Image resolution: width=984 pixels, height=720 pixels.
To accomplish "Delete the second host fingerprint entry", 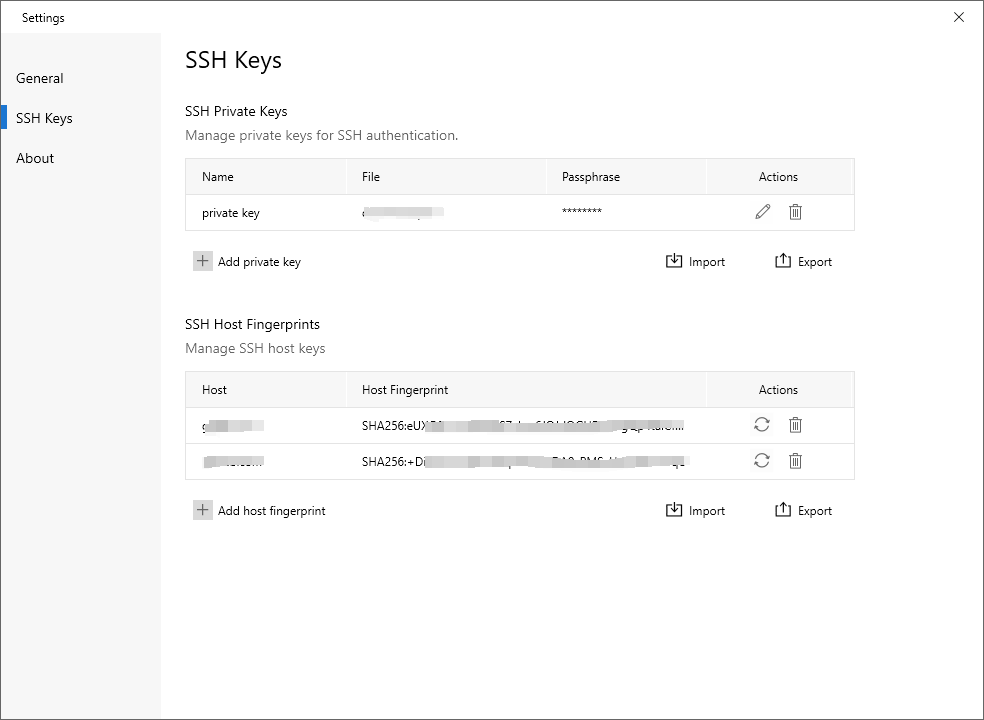I will pyautogui.click(x=795, y=461).
